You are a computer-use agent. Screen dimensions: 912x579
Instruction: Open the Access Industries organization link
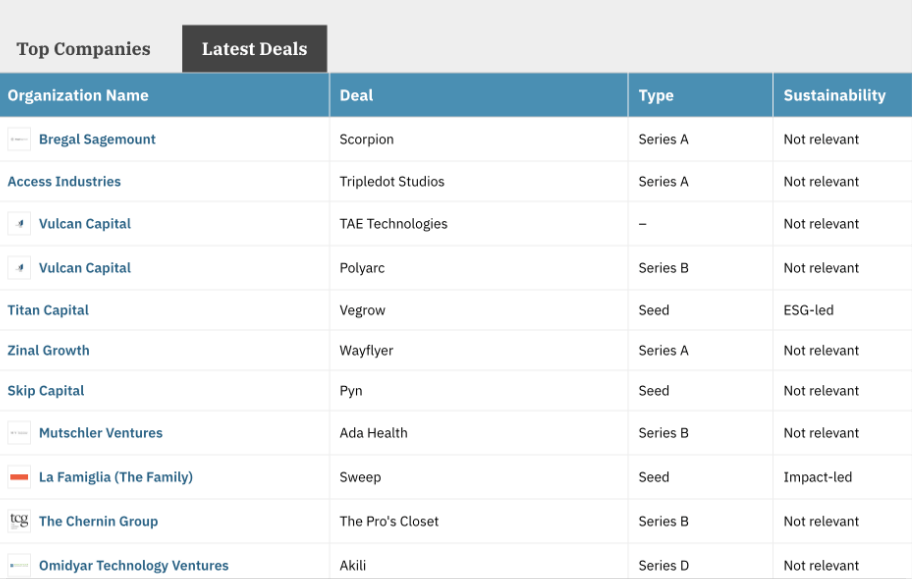(64, 182)
